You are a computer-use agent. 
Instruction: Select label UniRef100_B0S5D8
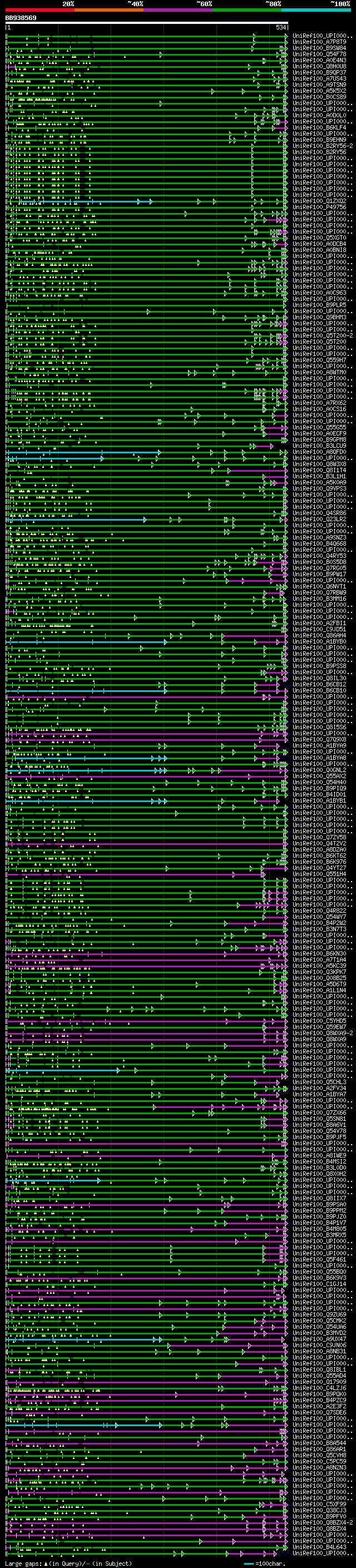point(319,562)
